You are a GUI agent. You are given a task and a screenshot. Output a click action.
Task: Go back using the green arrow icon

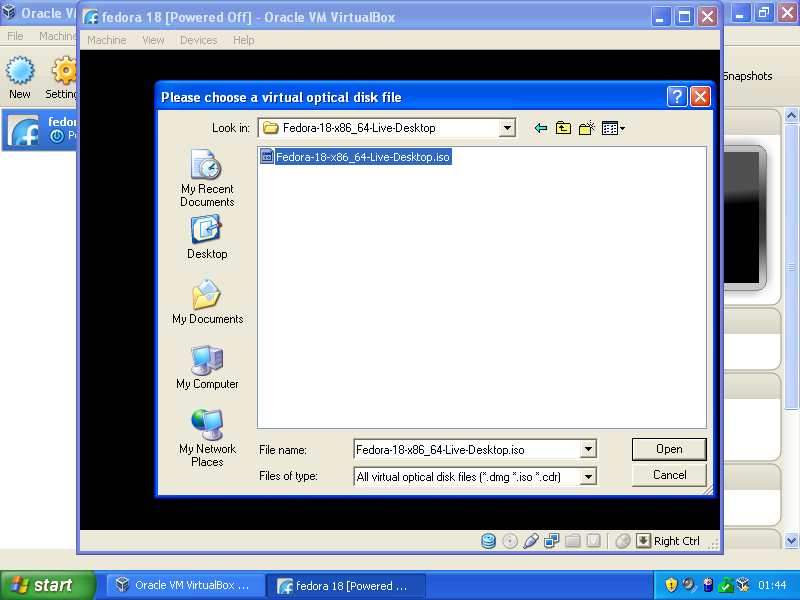[541, 128]
